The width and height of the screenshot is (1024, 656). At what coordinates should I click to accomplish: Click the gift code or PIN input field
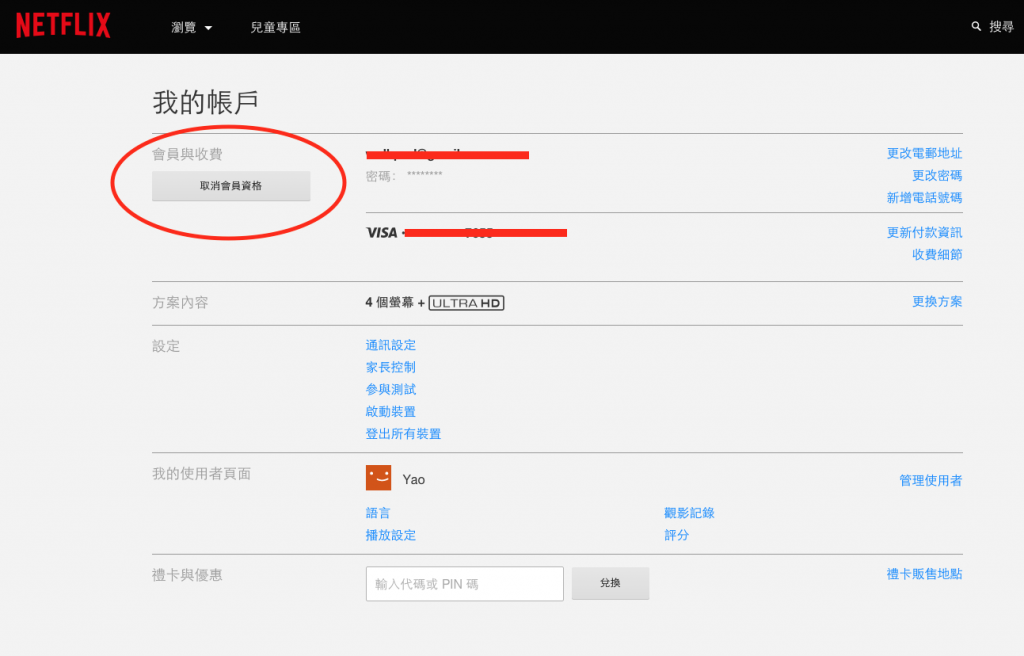pyautogui.click(x=464, y=583)
